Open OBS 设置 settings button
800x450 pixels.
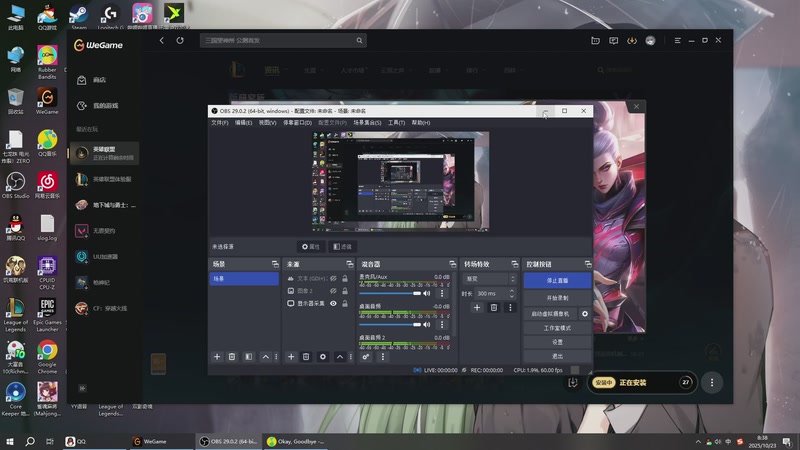tap(557, 342)
